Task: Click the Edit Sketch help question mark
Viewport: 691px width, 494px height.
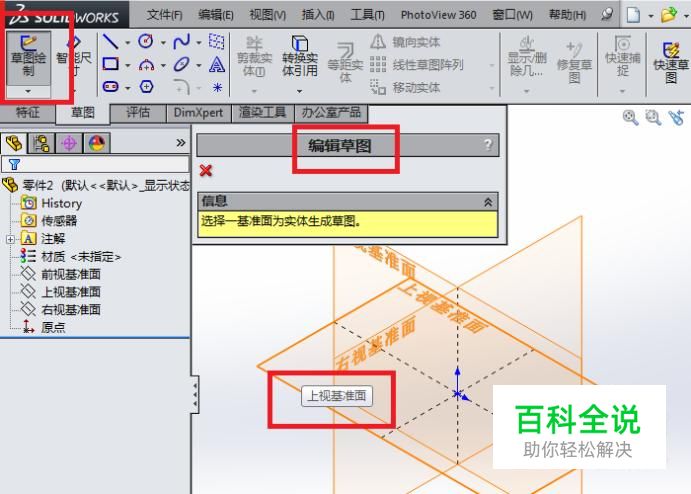Action: pyautogui.click(x=488, y=145)
